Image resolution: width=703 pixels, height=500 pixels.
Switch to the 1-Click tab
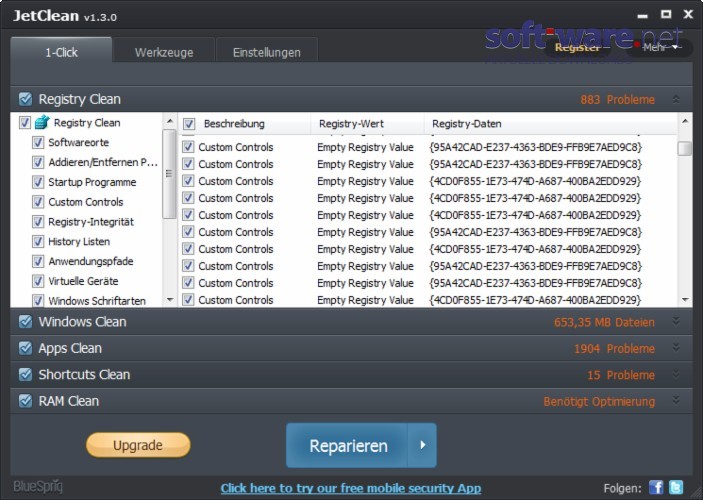[x=61, y=52]
